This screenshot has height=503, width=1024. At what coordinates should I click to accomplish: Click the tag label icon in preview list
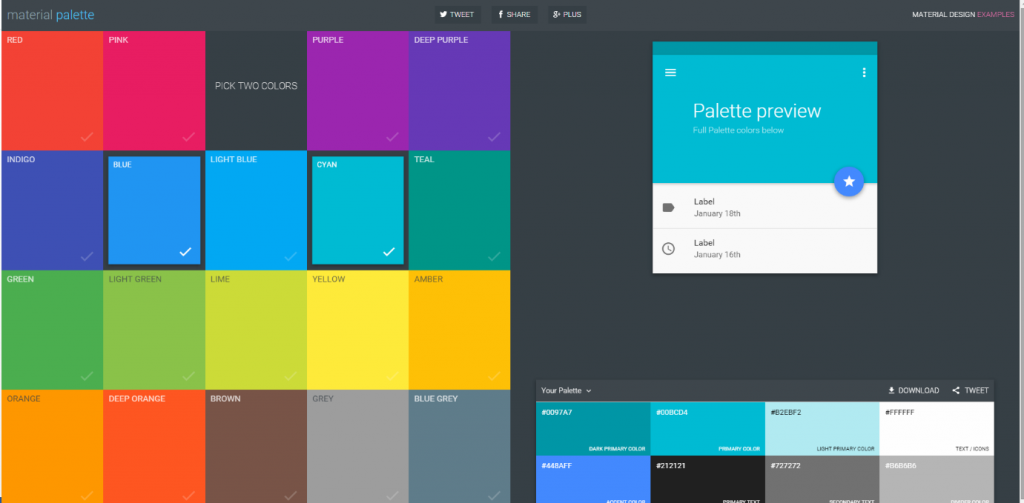[x=669, y=207]
